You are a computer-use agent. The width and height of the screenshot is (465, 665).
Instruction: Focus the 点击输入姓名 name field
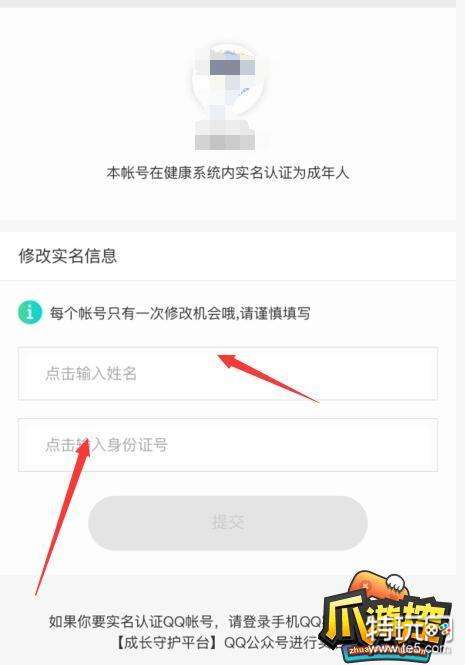228,374
